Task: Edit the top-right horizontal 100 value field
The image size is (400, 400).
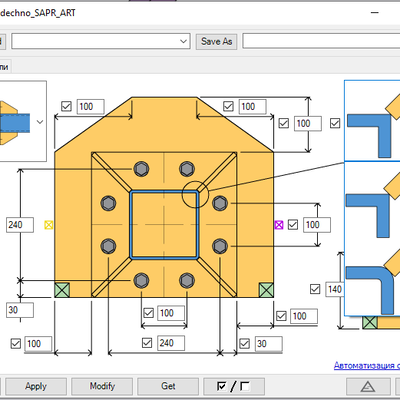Action: pos(253,107)
